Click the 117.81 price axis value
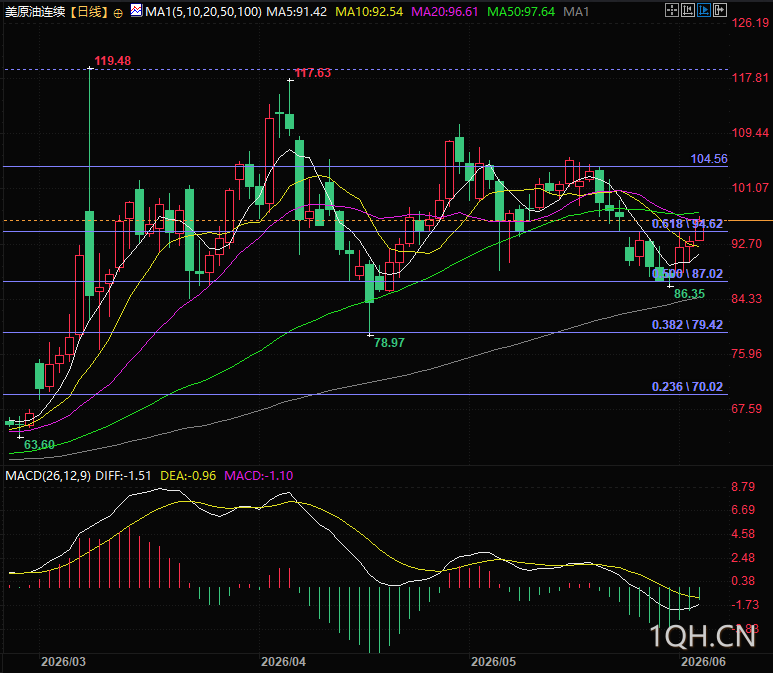This screenshot has height=673, width=773. 750,77
